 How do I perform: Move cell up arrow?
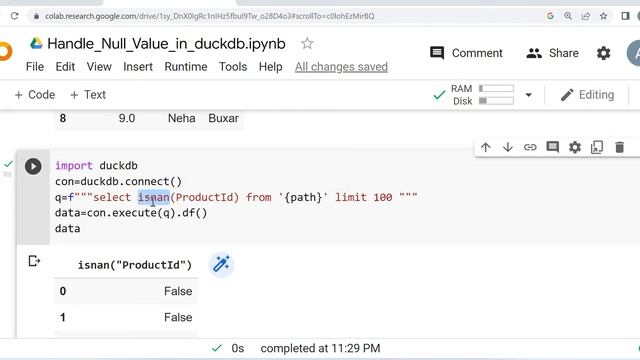pyautogui.click(x=485, y=147)
